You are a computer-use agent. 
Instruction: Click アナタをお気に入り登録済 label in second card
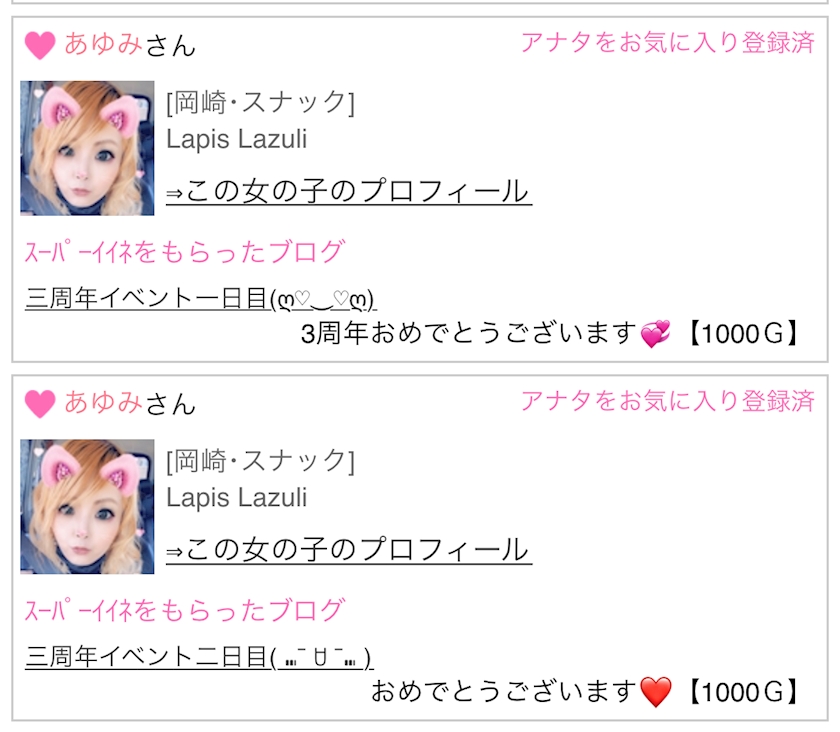pos(668,401)
